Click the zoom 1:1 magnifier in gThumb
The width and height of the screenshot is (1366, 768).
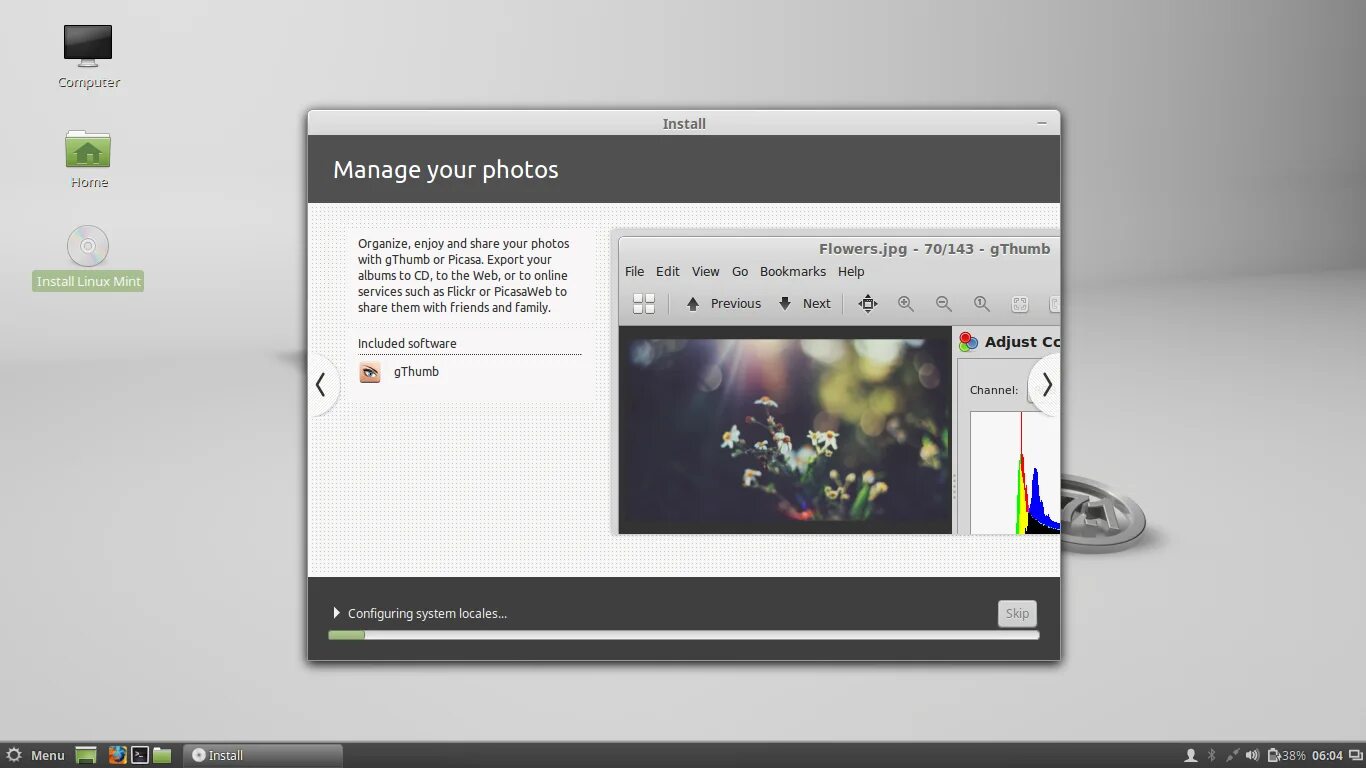tap(982, 304)
